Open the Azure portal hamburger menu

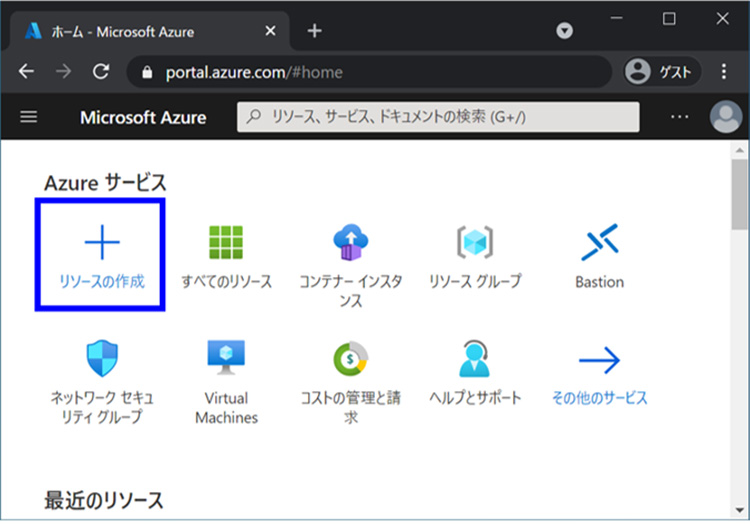pos(29,117)
